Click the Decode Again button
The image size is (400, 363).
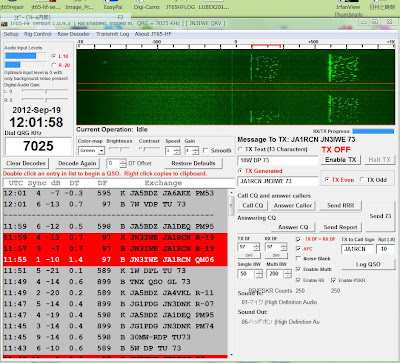pos(77,163)
